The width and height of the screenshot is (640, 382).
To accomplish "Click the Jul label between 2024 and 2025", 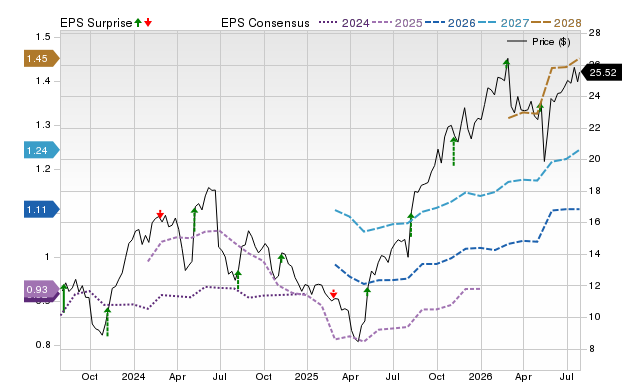I will pyautogui.click(x=220, y=376).
